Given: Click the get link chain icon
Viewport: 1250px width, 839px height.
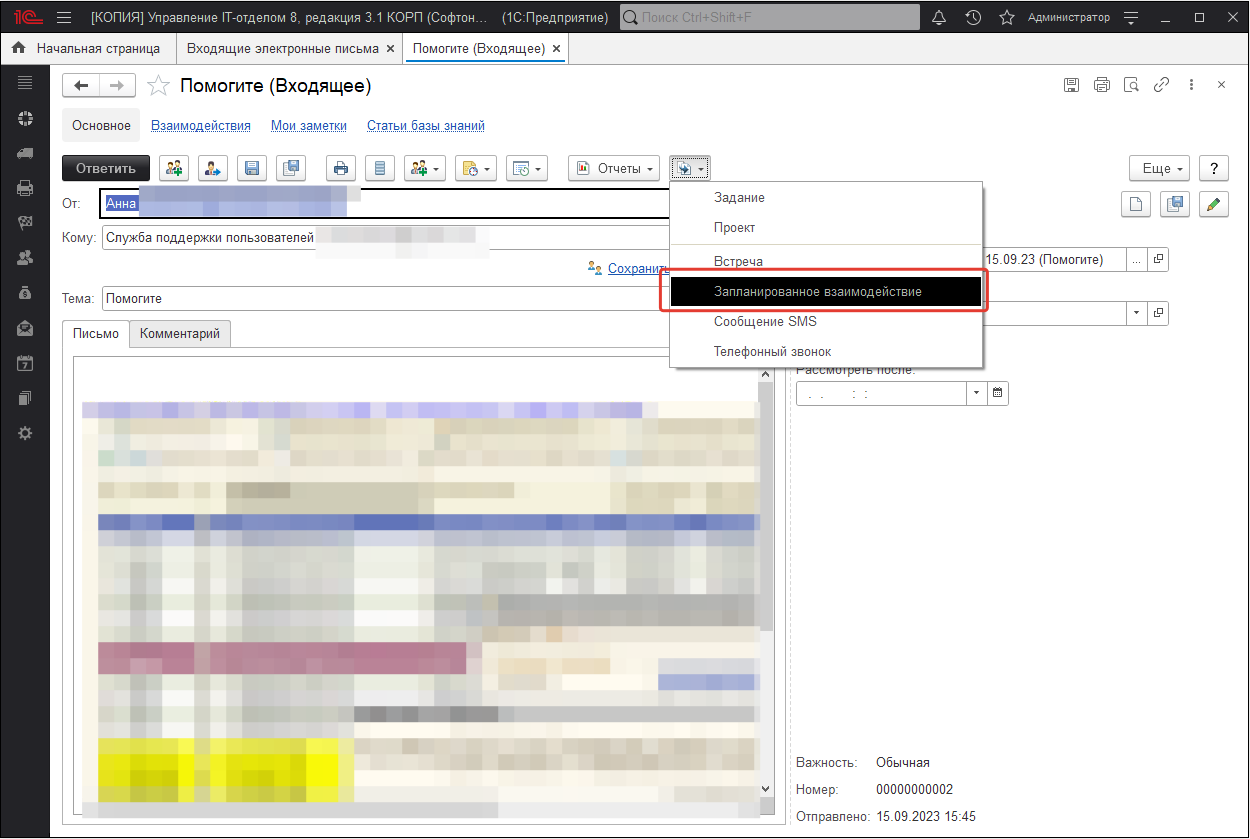Looking at the screenshot, I should [1161, 86].
